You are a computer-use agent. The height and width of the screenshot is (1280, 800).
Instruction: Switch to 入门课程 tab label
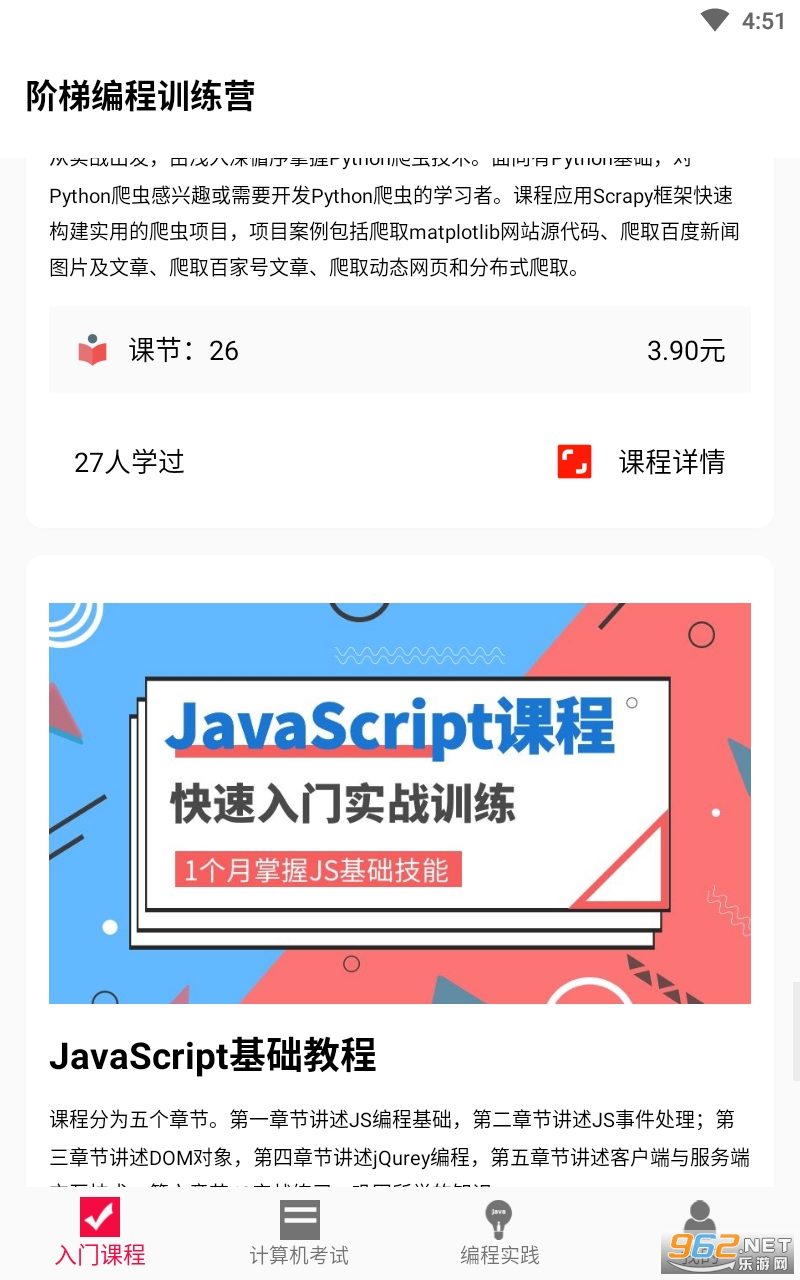pyautogui.click(x=100, y=1255)
